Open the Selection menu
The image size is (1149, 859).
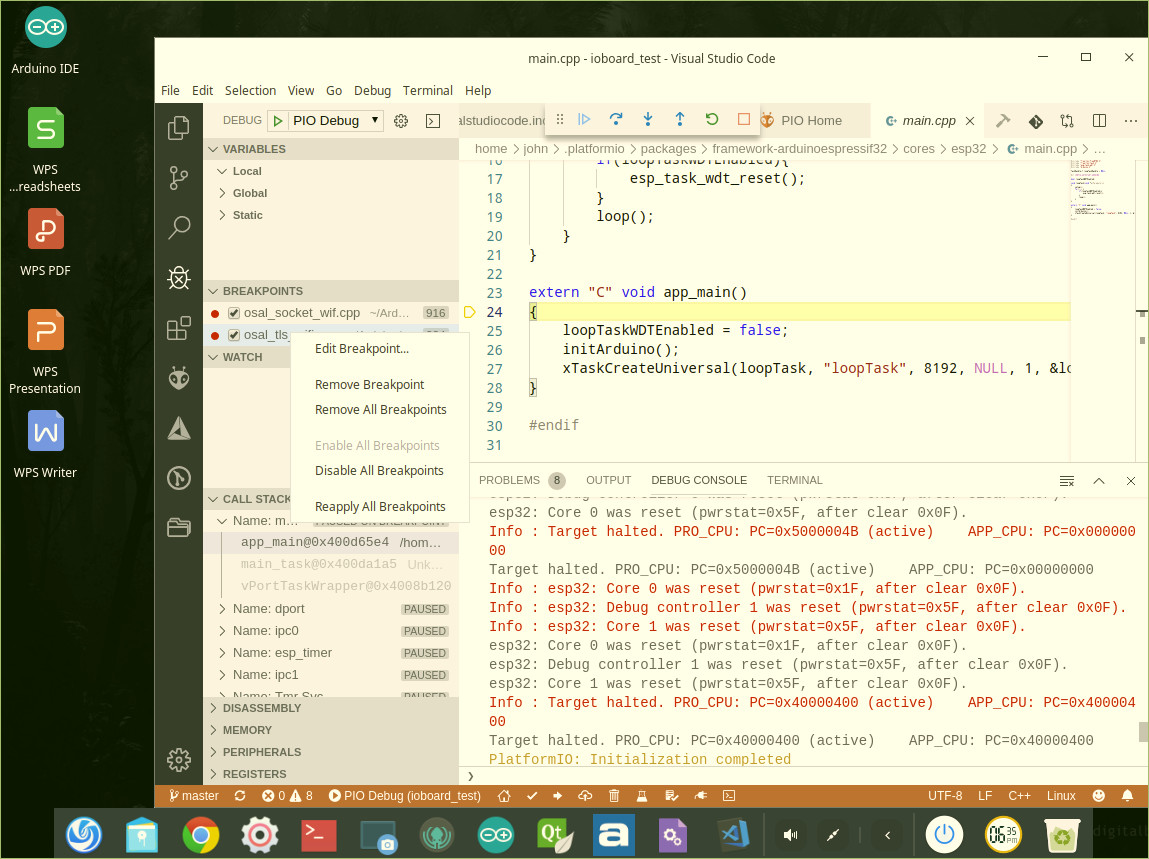pos(250,90)
